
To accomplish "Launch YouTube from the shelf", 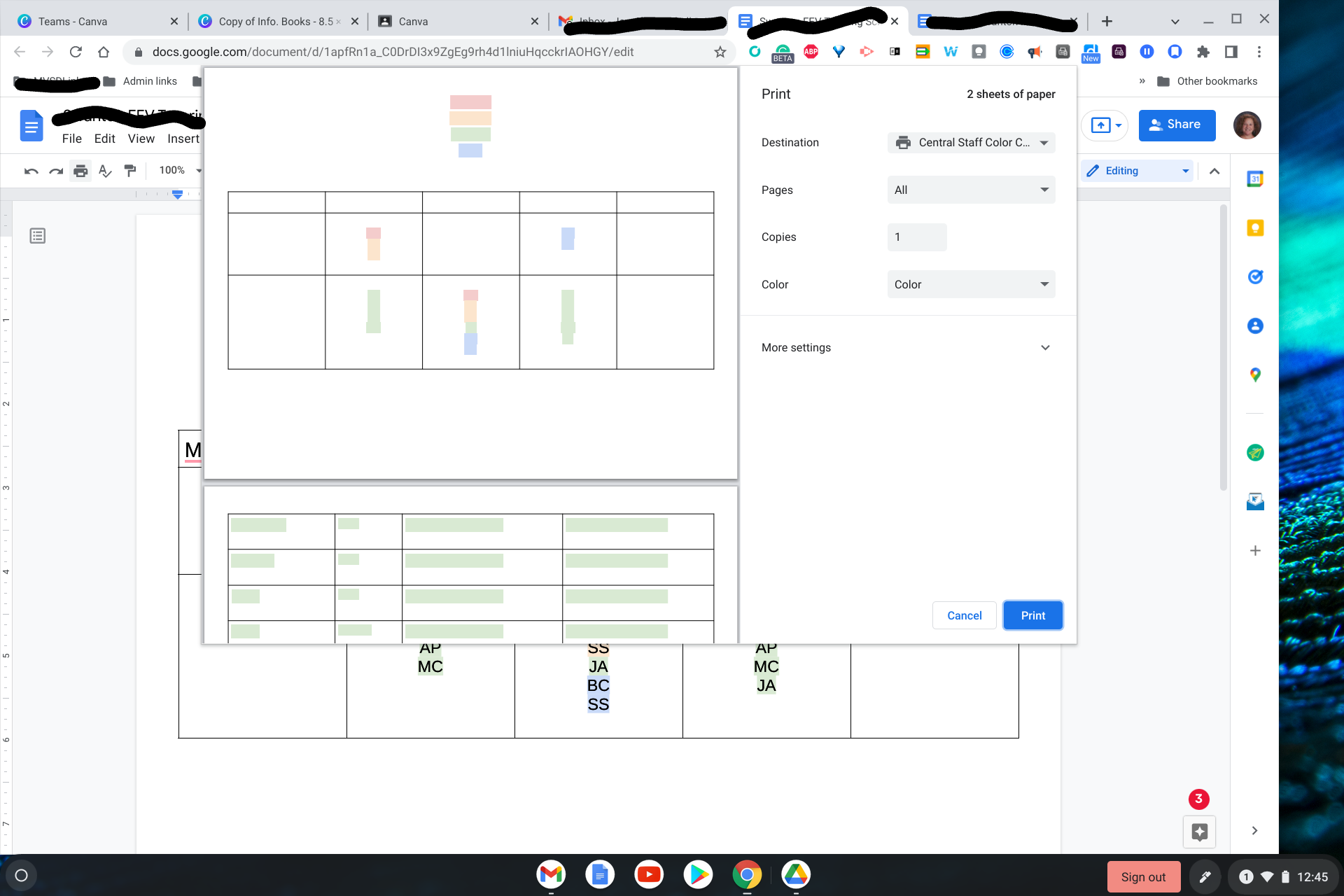I will click(649, 874).
